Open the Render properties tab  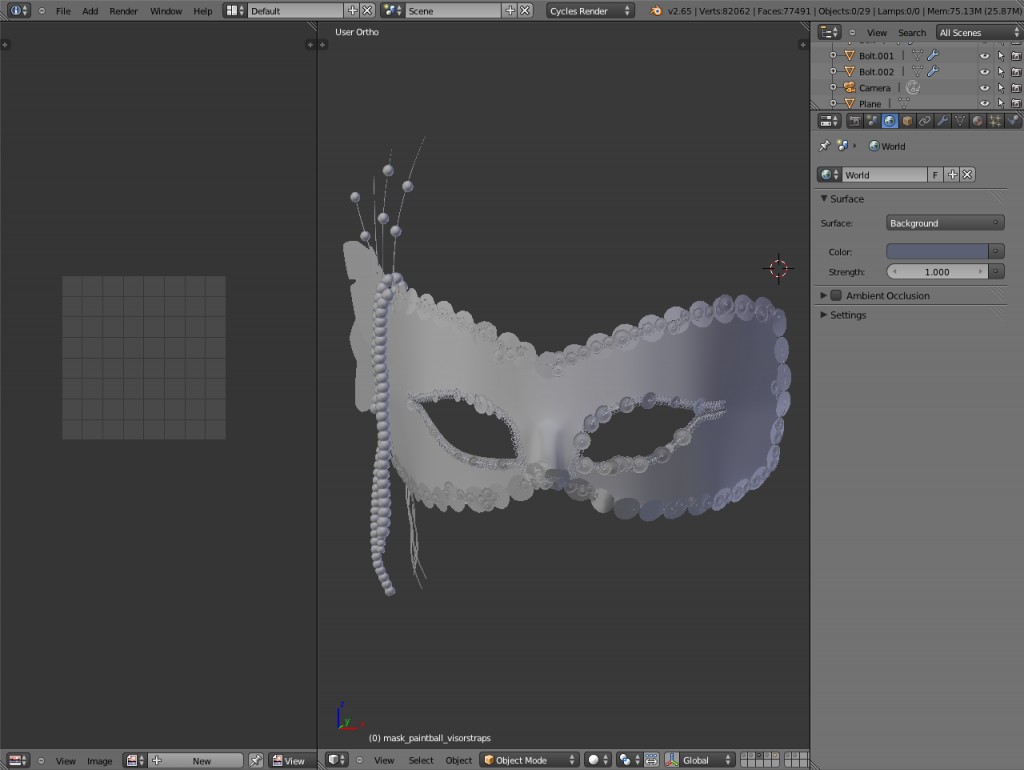(x=856, y=121)
